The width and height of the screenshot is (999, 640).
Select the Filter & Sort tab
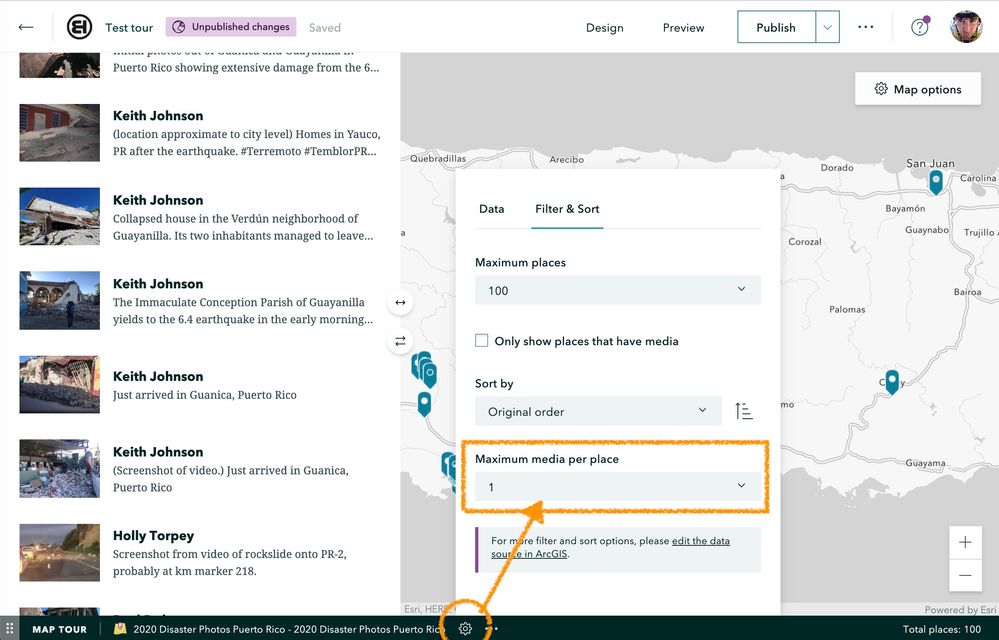point(567,209)
